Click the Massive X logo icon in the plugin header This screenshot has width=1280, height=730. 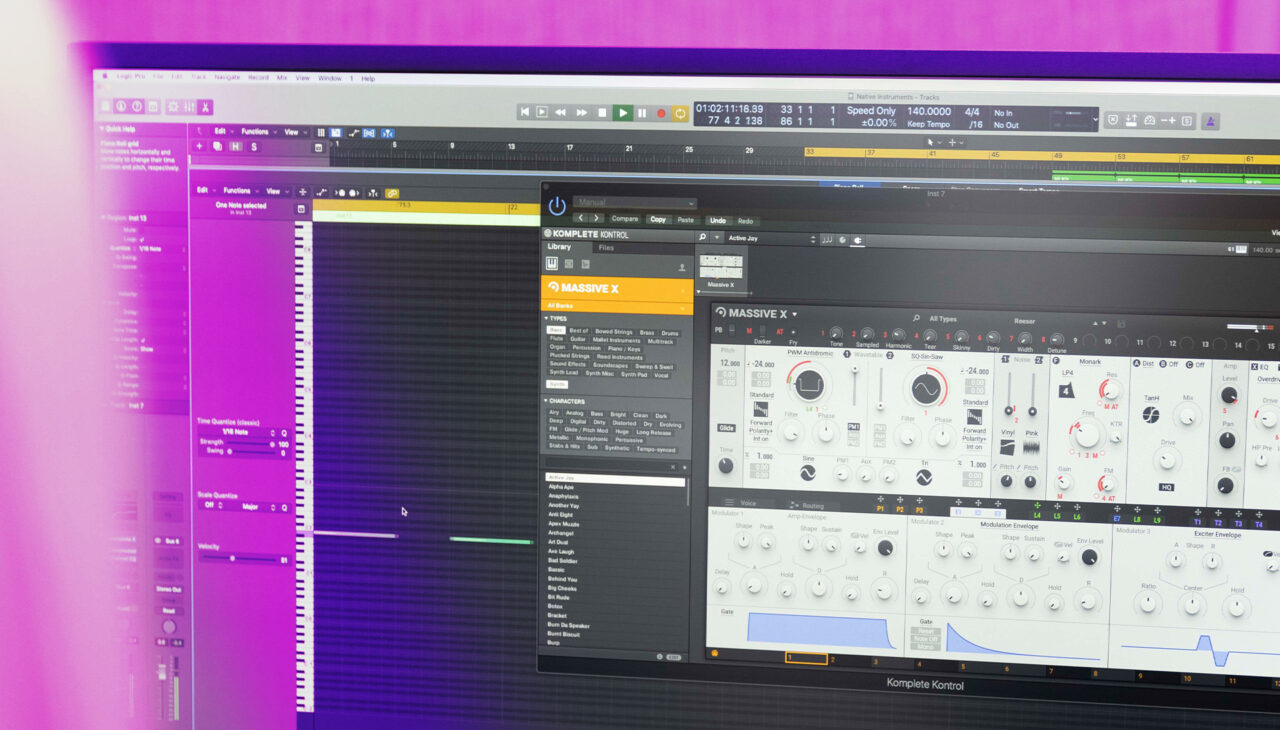point(721,312)
